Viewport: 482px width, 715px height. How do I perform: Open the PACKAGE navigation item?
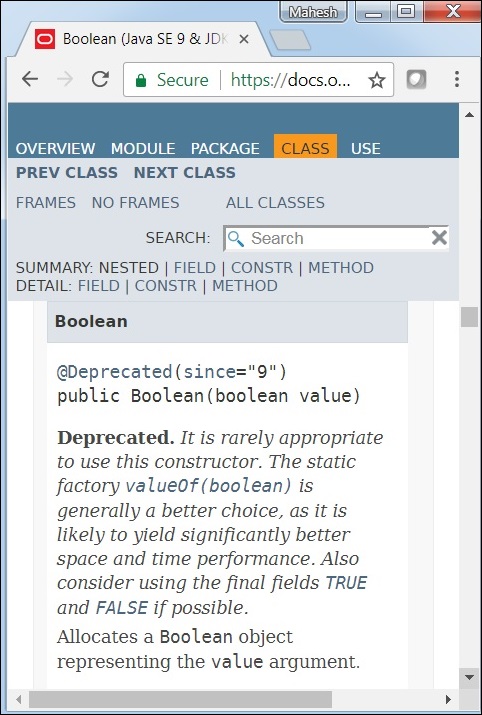click(x=225, y=149)
